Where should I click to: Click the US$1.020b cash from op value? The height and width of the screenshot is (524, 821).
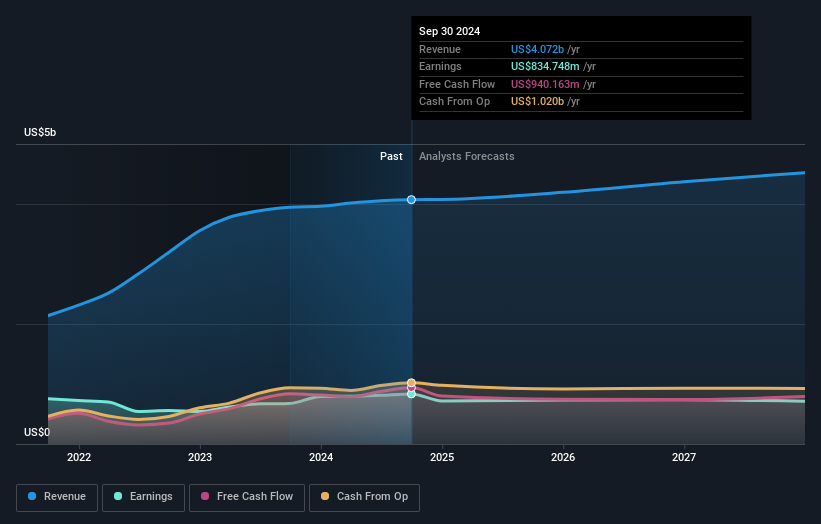tap(537, 102)
